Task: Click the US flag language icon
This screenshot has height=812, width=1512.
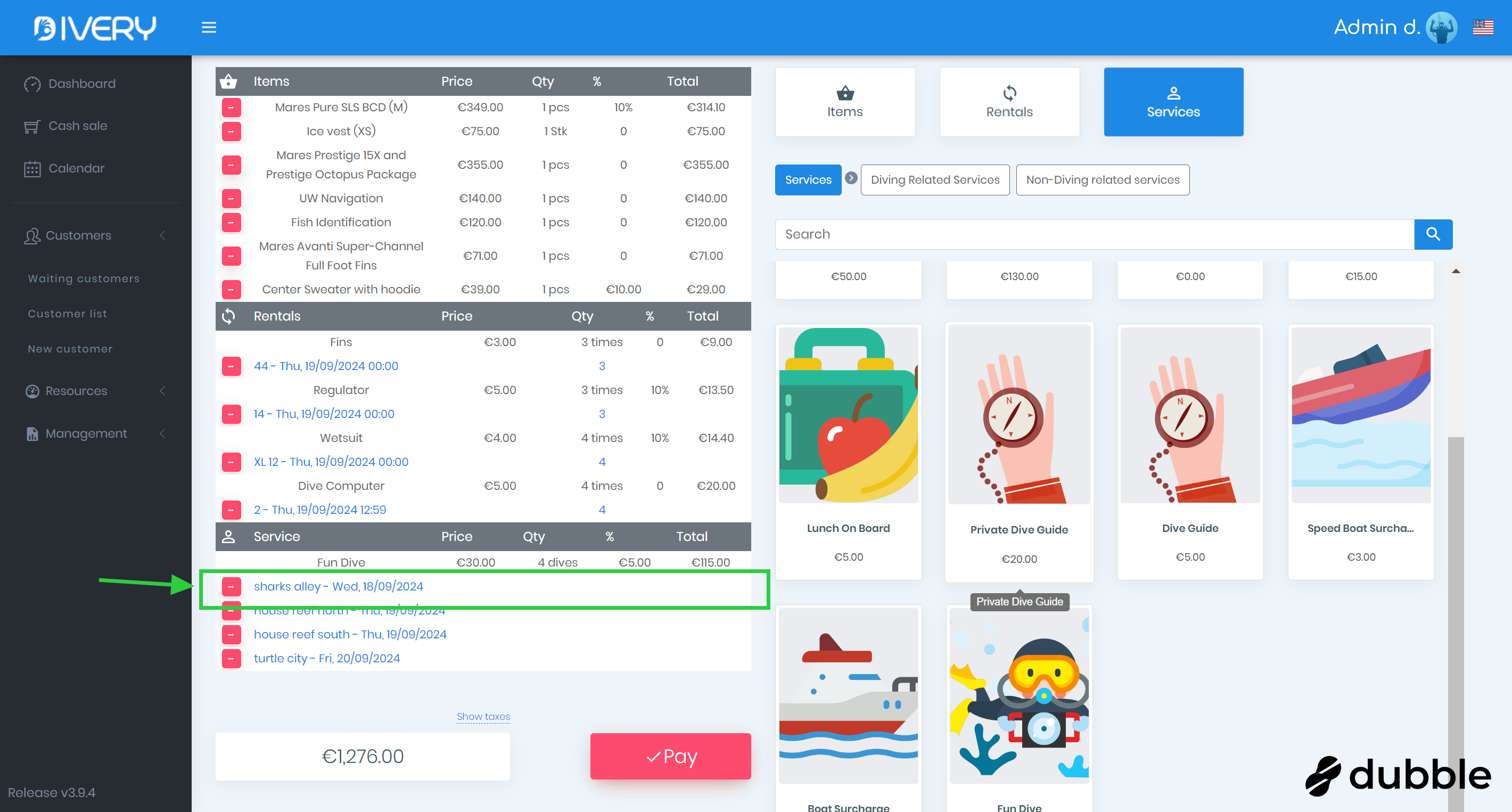Action: pos(1483,28)
